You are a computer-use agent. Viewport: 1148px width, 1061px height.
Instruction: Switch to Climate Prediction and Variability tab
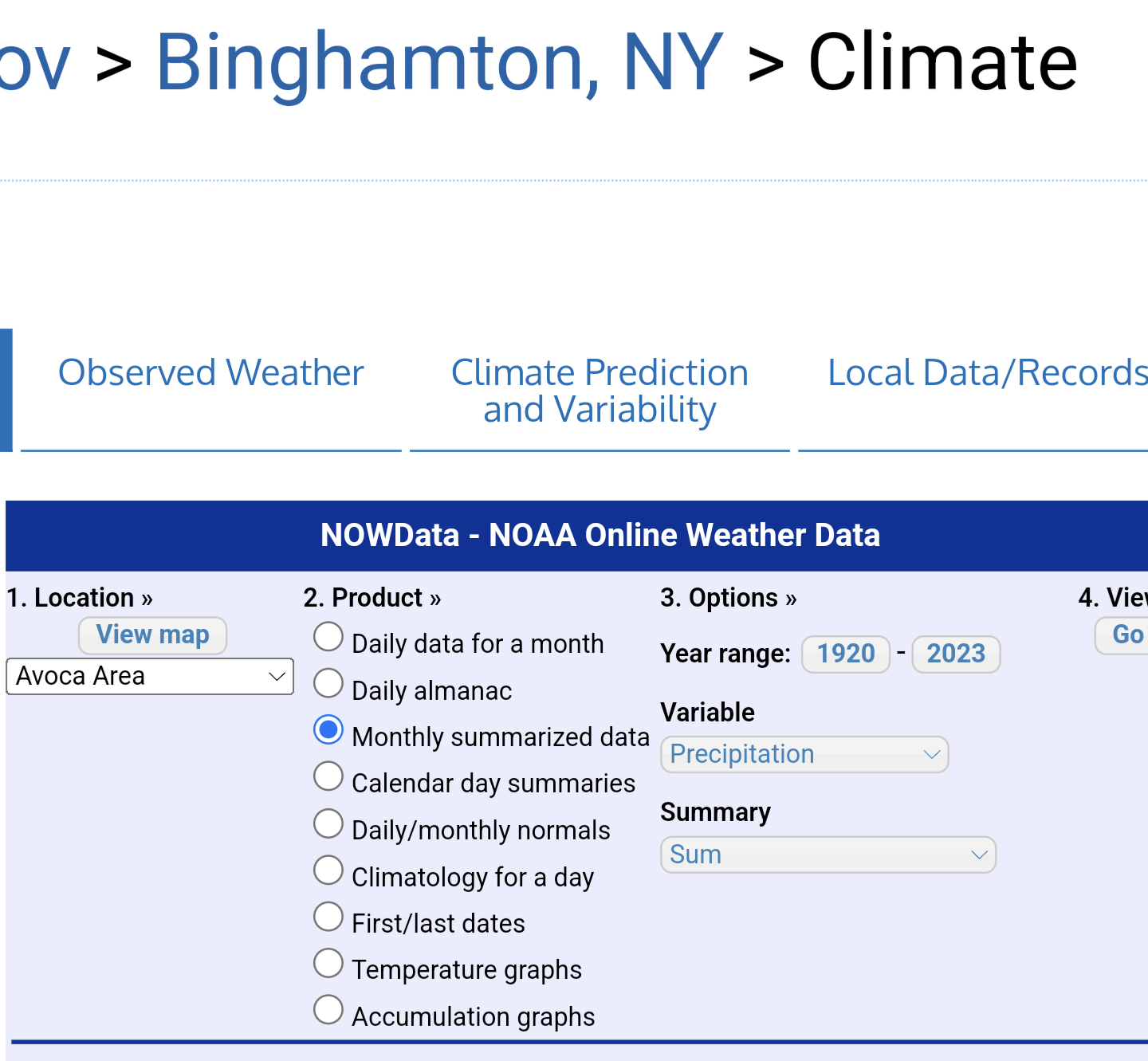pyautogui.click(x=600, y=391)
